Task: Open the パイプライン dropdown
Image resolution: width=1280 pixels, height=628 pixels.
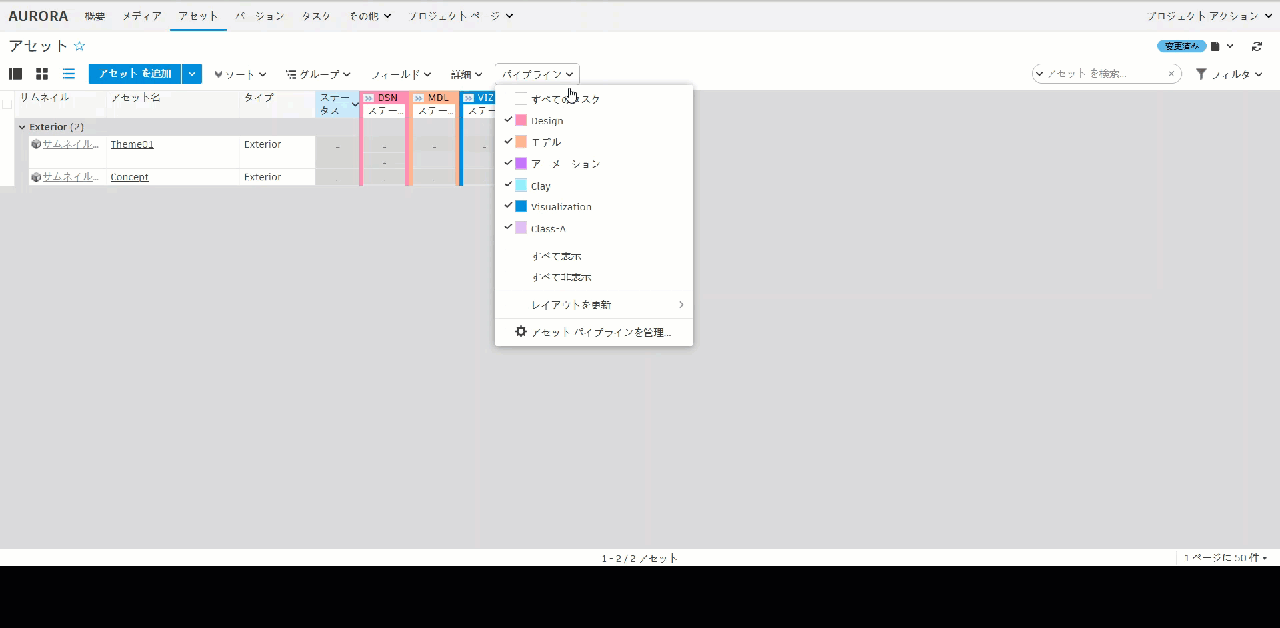Action: [538, 73]
